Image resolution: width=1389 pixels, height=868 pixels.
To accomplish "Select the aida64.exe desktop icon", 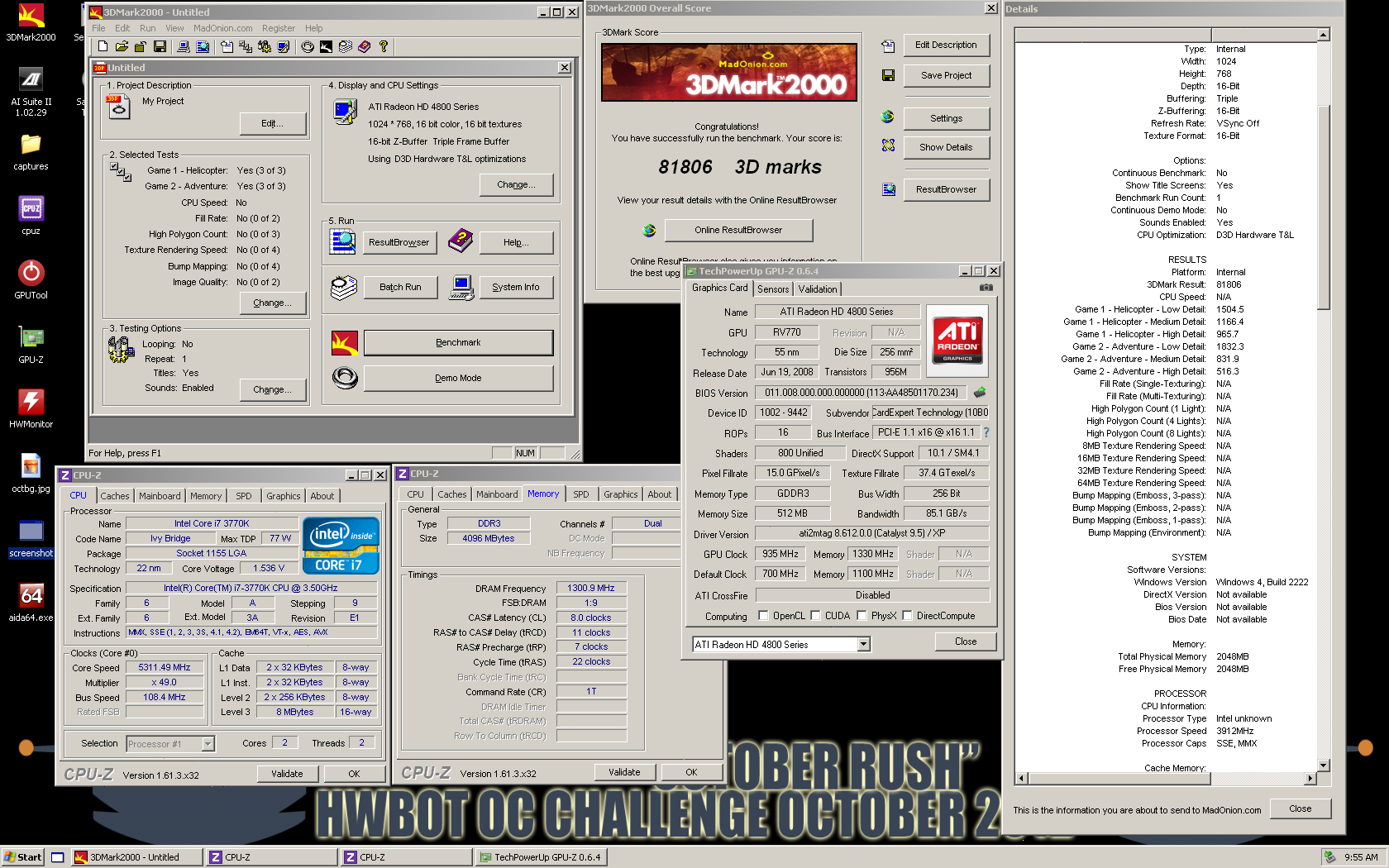I will [x=31, y=603].
